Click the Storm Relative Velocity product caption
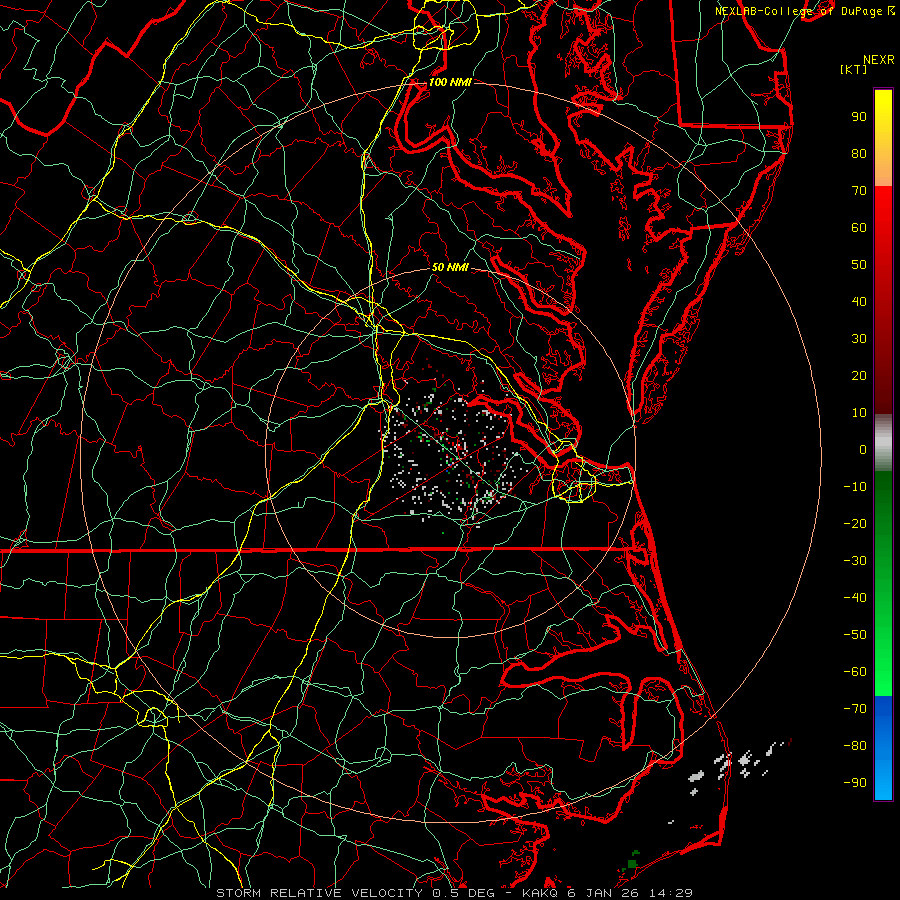The width and height of the screenshot is (900, 900). coord(454,893)
